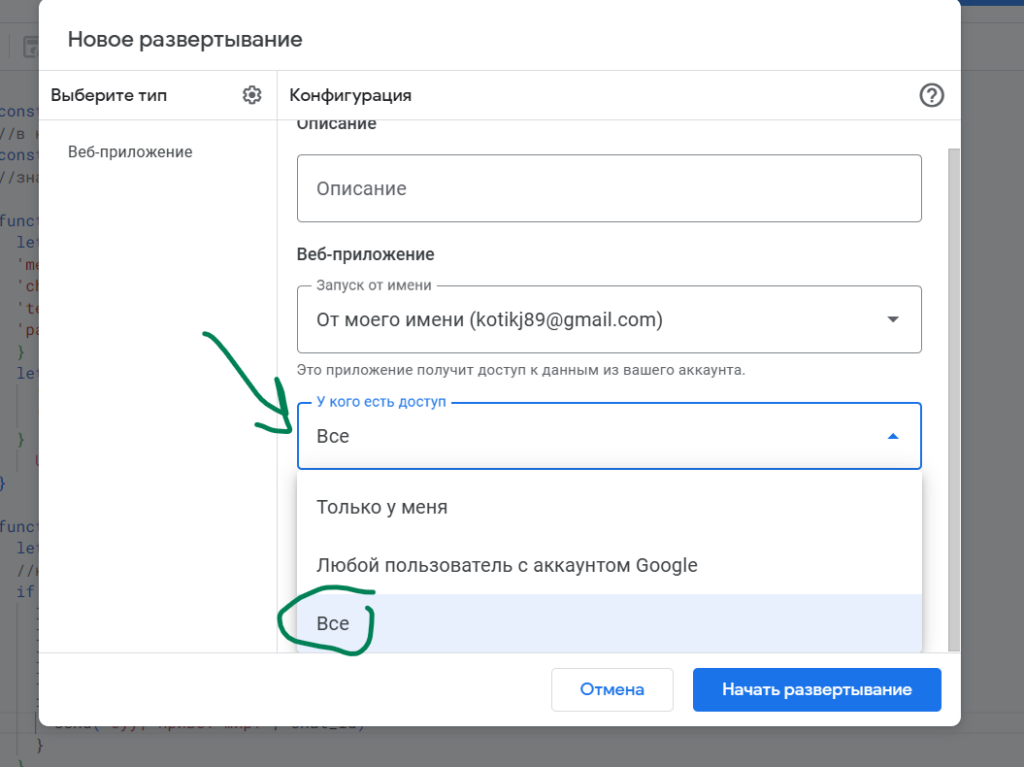Open the От моего имени dropdown

(x=609, y=319)
